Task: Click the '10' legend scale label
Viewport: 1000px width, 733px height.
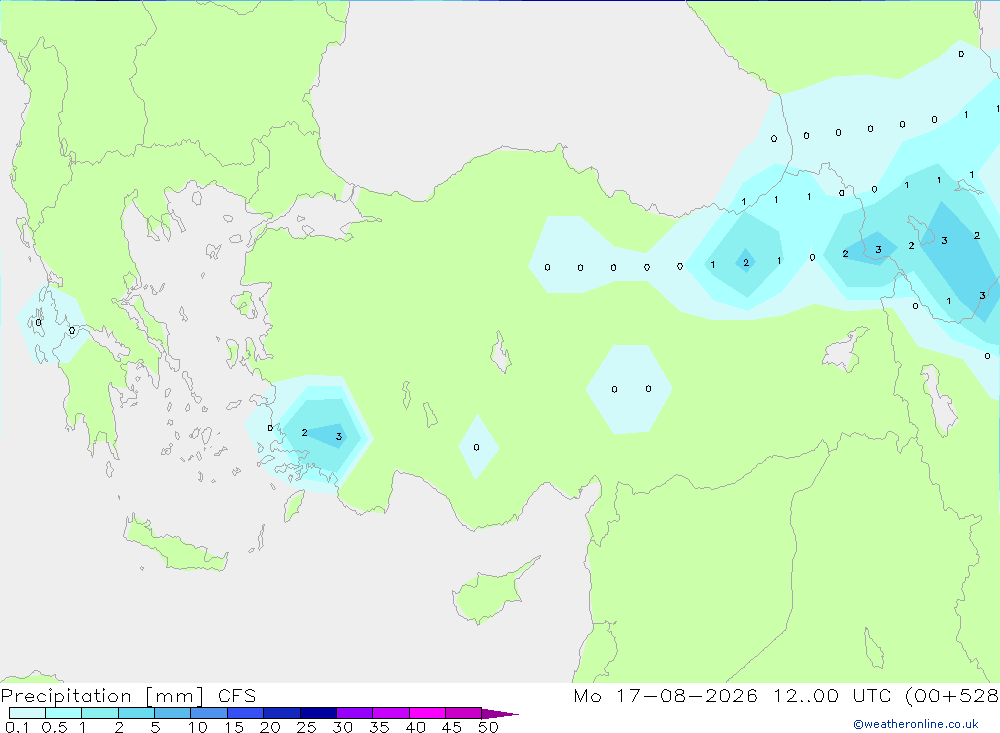Action: pyautogui.click(x=198, y=727)
